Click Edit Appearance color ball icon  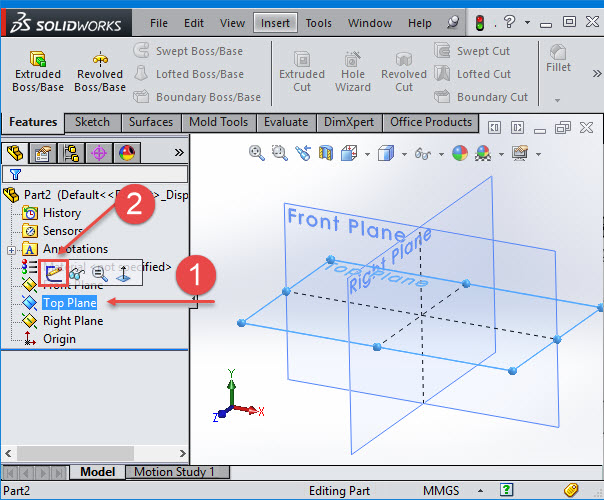click(460, 153)
